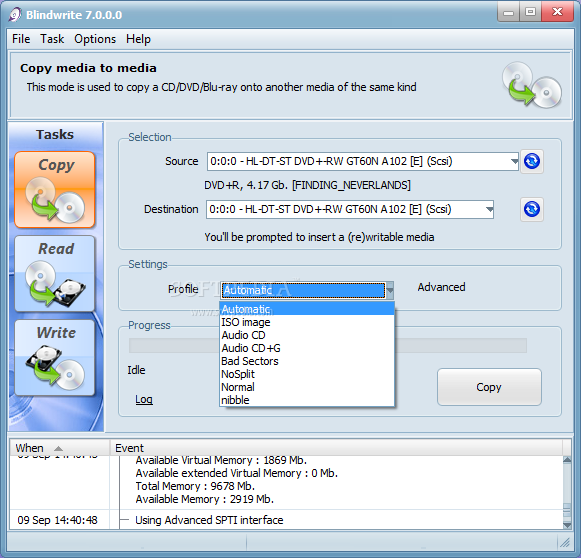The height and width of the screenshot is (558, 581).
Task: Maximize the Blindwrite window
Action: click(530, 13)
